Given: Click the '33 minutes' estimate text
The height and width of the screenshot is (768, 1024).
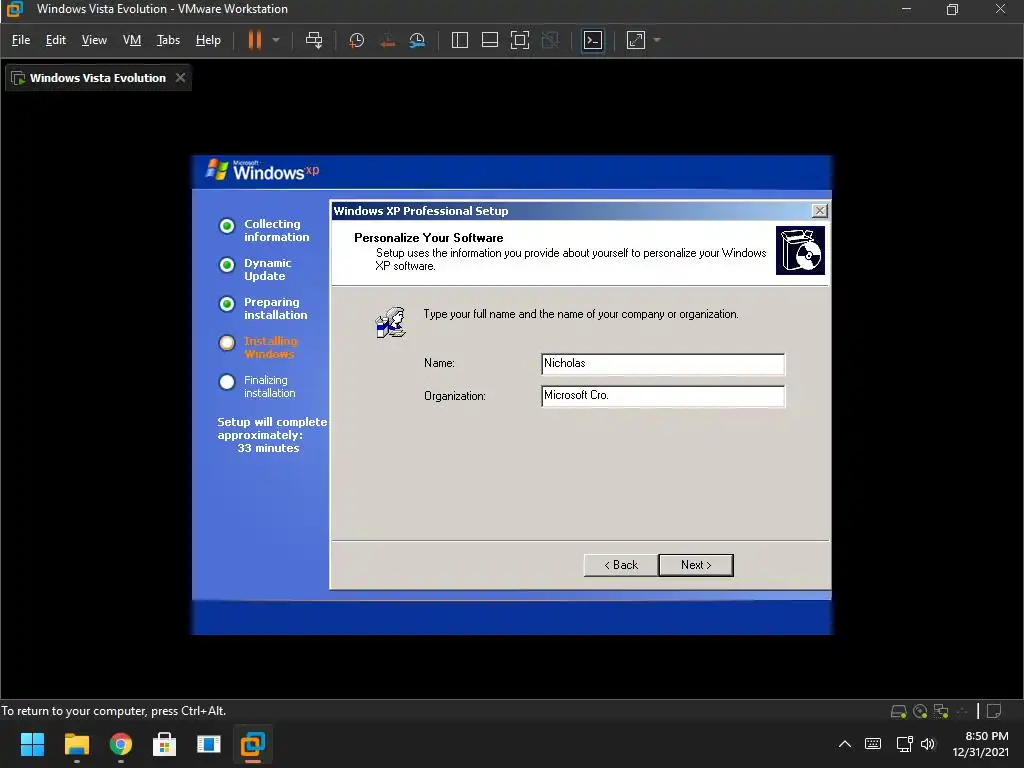Looking at the screenshot, I should [x=268, y=448].
